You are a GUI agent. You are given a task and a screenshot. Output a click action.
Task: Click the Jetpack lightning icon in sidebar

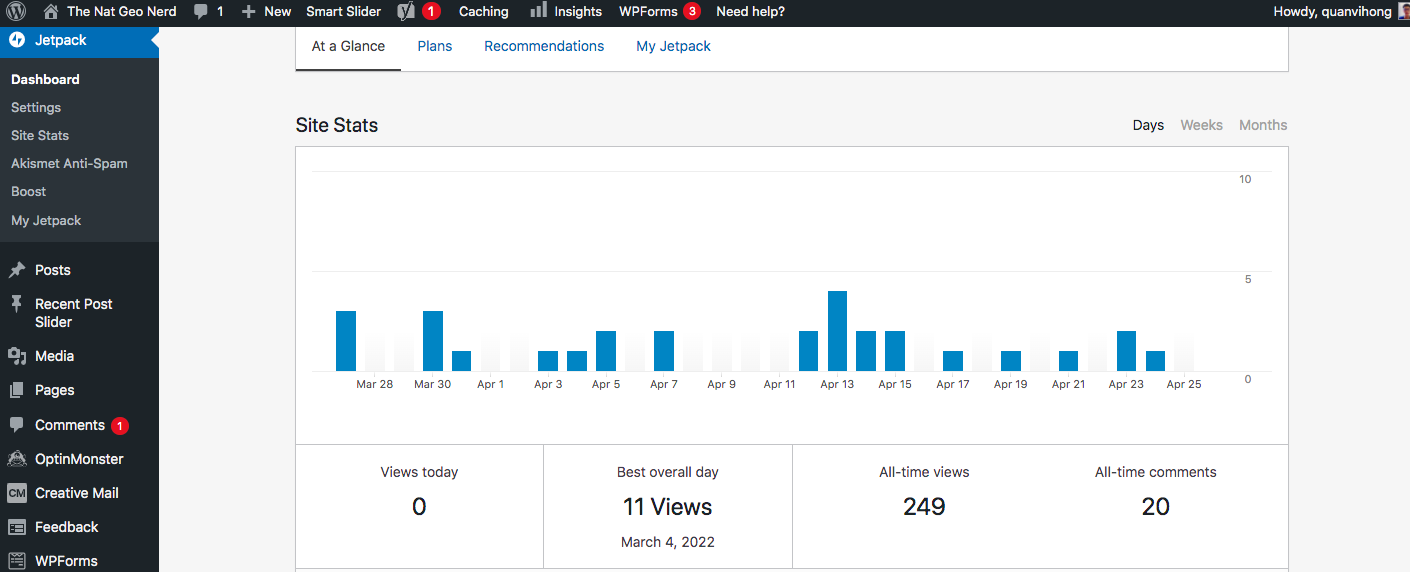[17, 41]
